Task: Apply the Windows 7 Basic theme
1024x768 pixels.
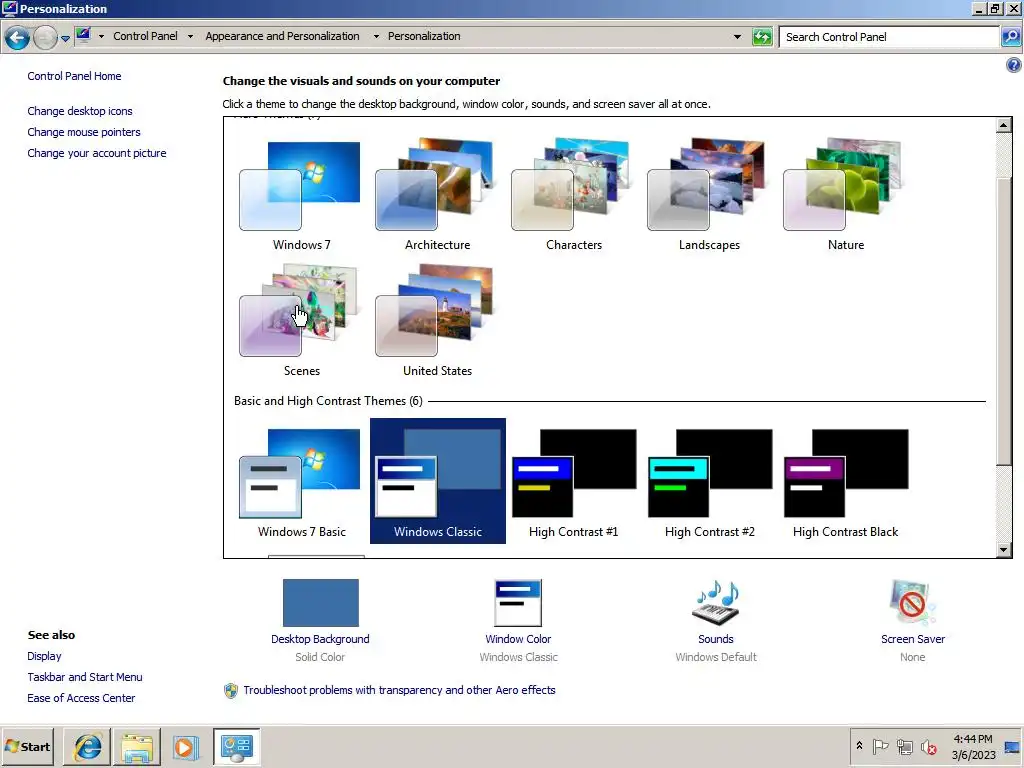Action: 301,482
